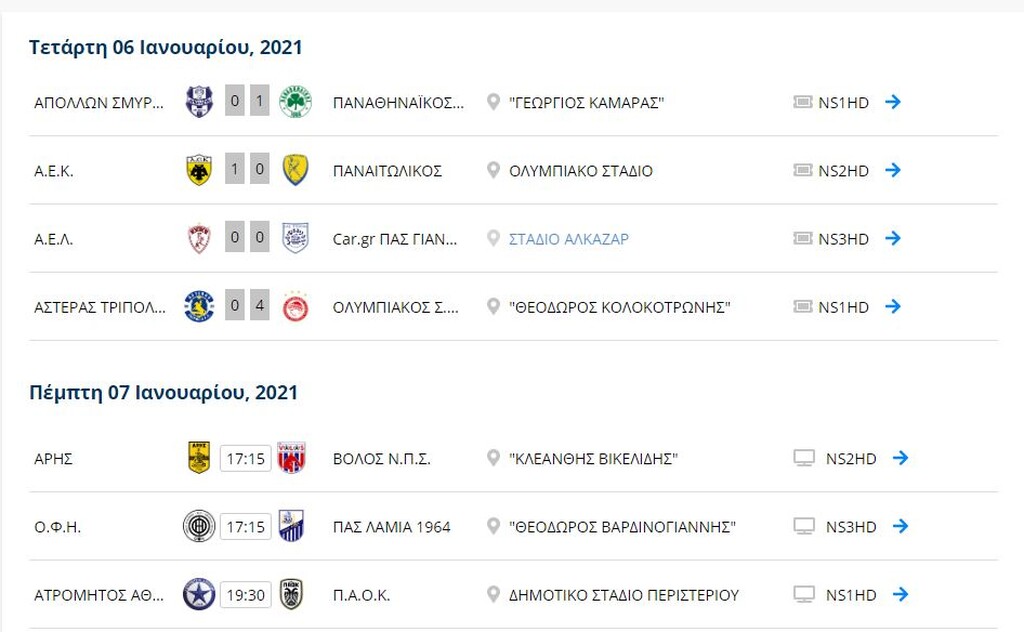Open arrow for the Asteras vs Olympiacos match

pyautogui.click(x=893, y=306)
